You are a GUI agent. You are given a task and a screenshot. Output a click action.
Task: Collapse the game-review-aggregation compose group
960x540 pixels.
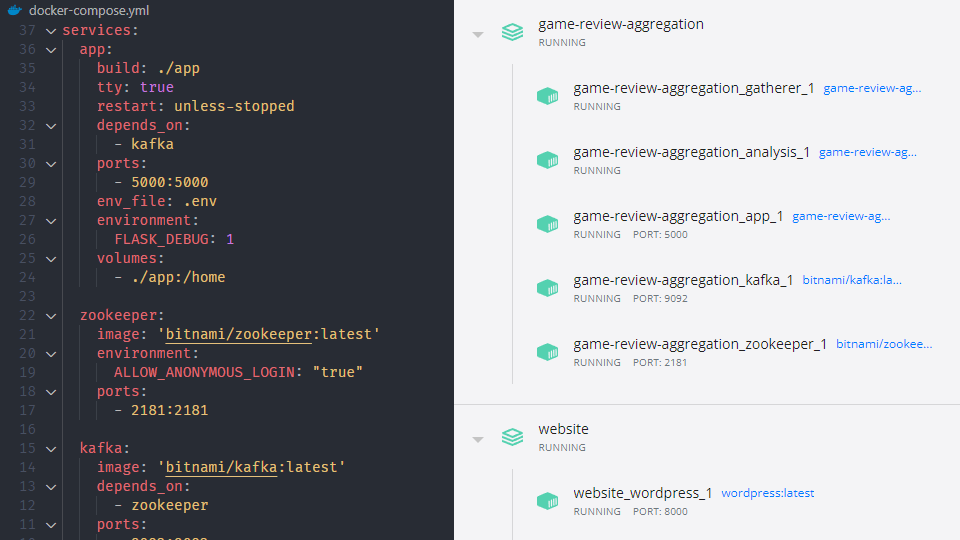(x=478, y=35)
